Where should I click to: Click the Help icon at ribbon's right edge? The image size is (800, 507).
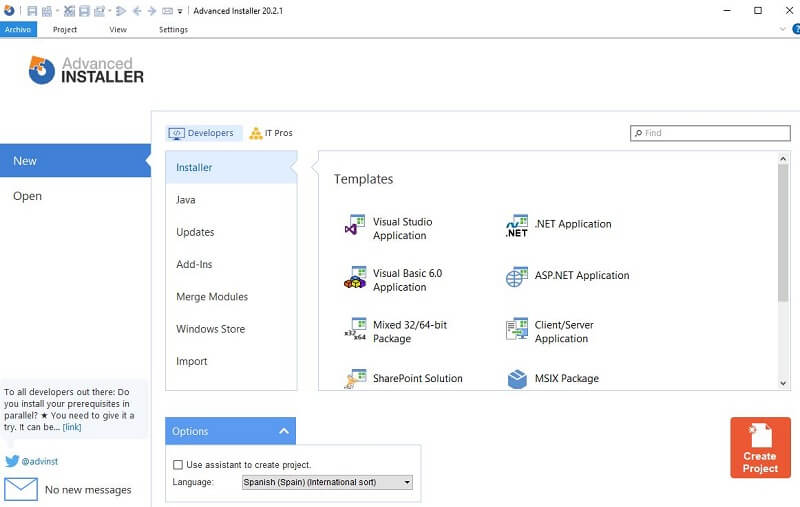(796, 29)
